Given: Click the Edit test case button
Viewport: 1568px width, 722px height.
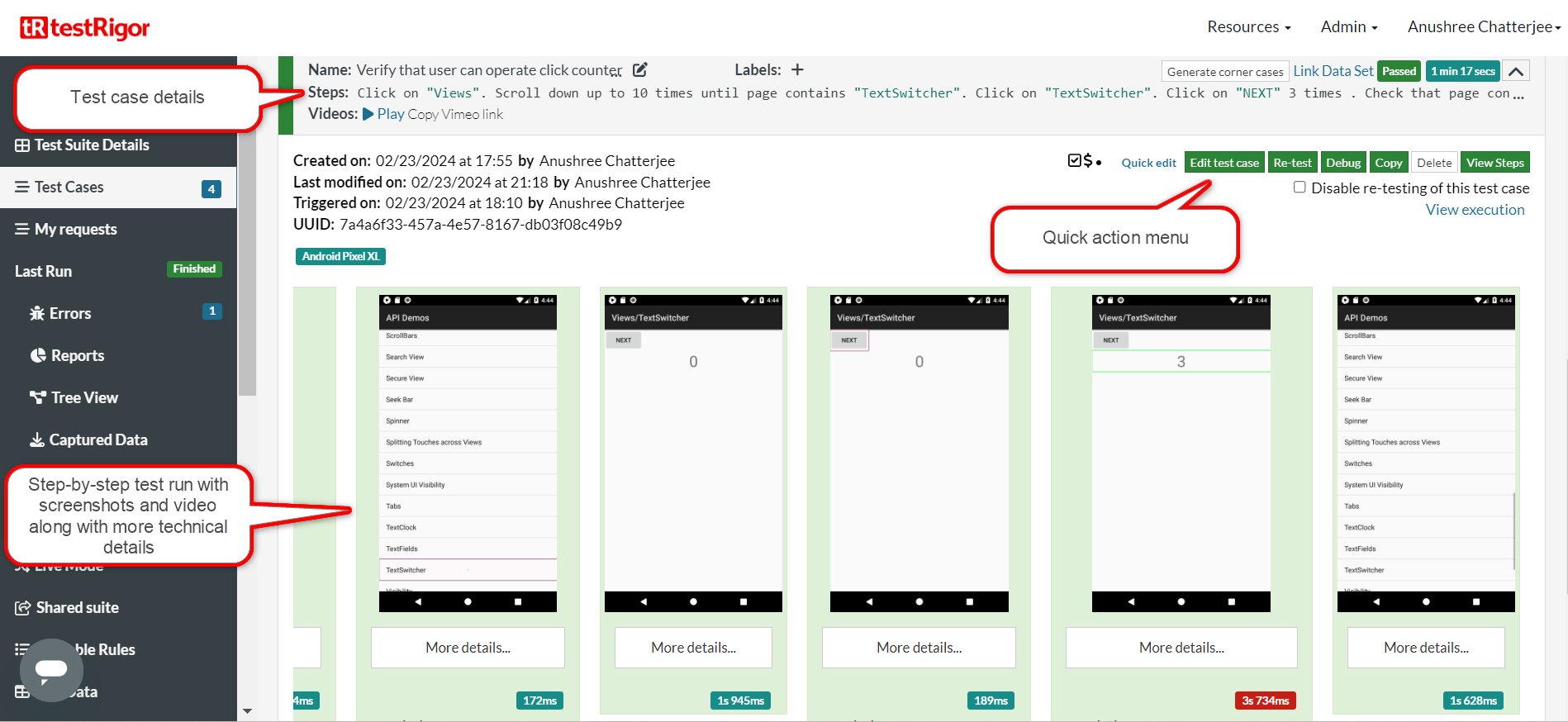Looking at the screenshot, I should 1224,163.
